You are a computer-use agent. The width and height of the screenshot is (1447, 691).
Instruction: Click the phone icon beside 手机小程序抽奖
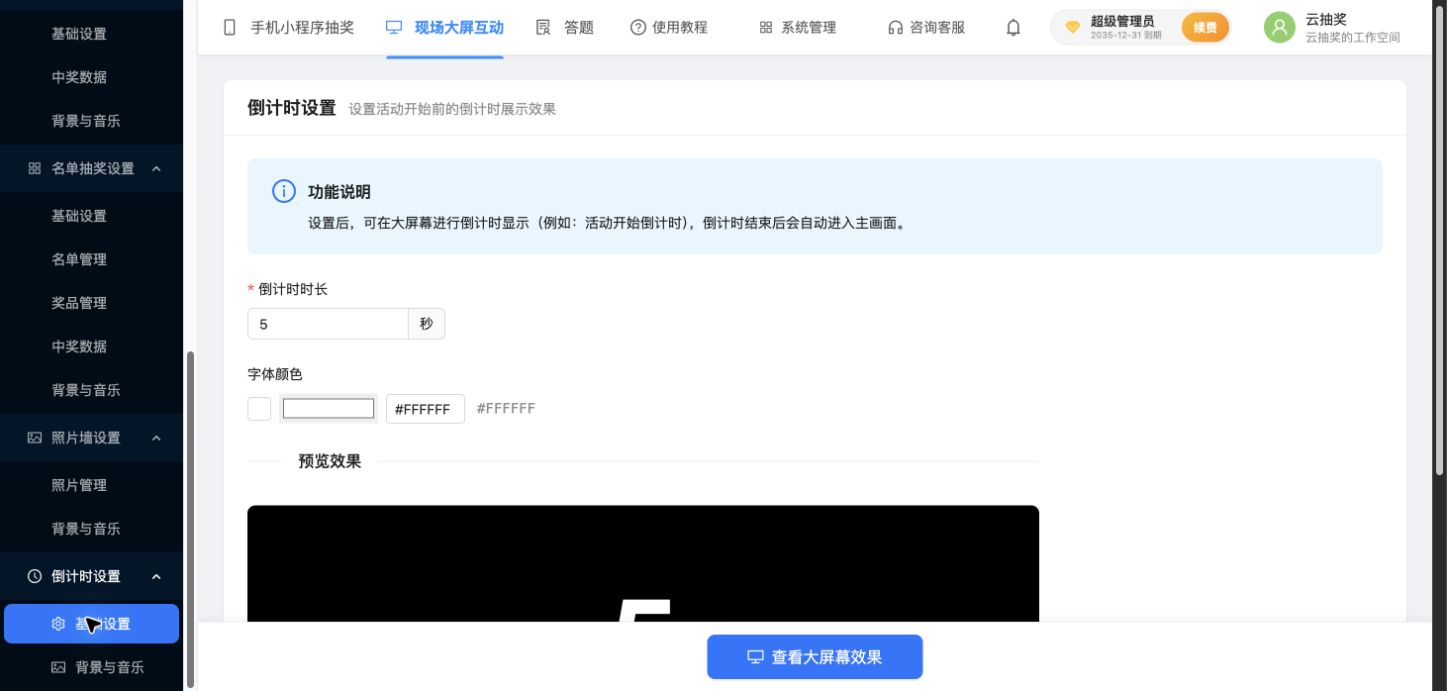(x=230, y=28)
